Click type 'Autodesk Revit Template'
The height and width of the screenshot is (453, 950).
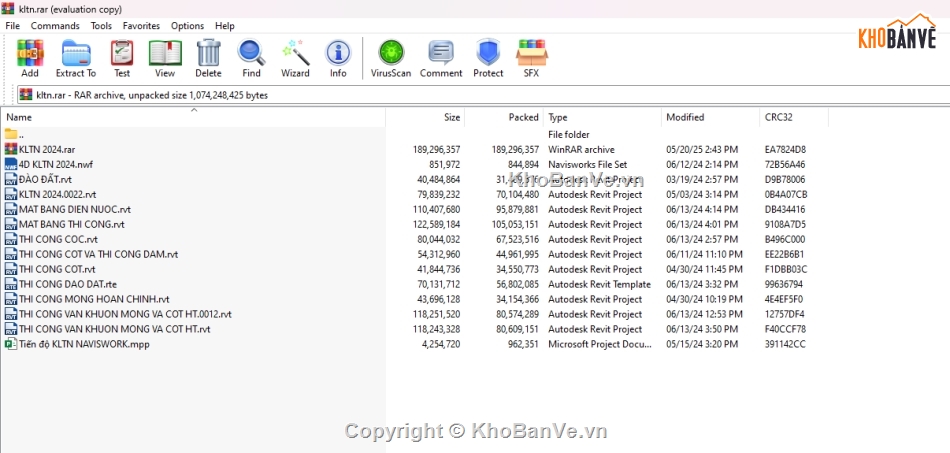[599, 284]
